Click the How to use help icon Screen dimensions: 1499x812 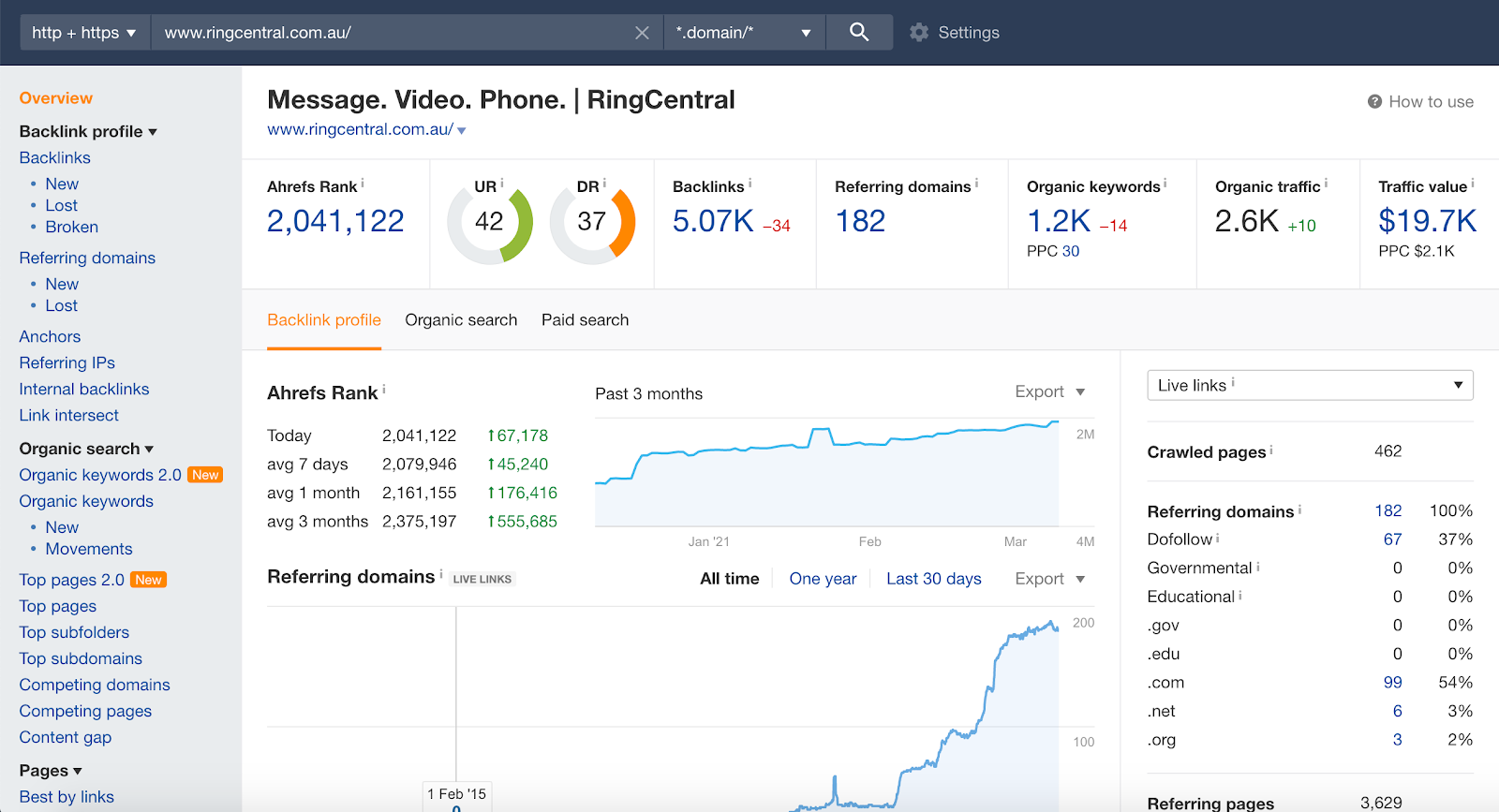(1374, 102)
